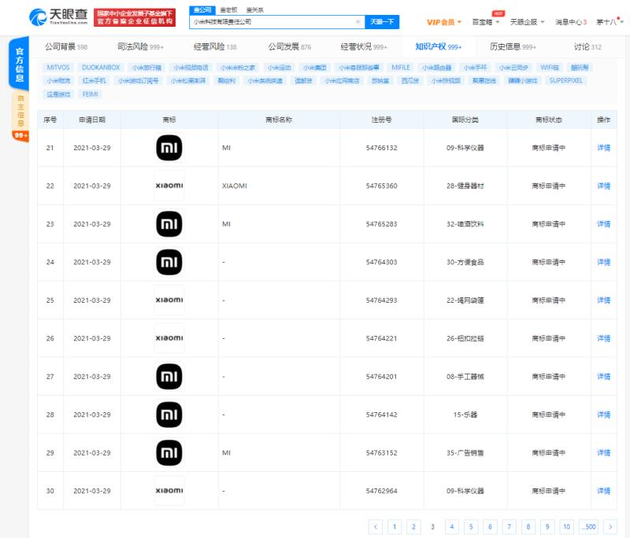This screenshot has width=630, height=538.
Task: Click MI logo thumbnail in row 29
Action: 169,453
